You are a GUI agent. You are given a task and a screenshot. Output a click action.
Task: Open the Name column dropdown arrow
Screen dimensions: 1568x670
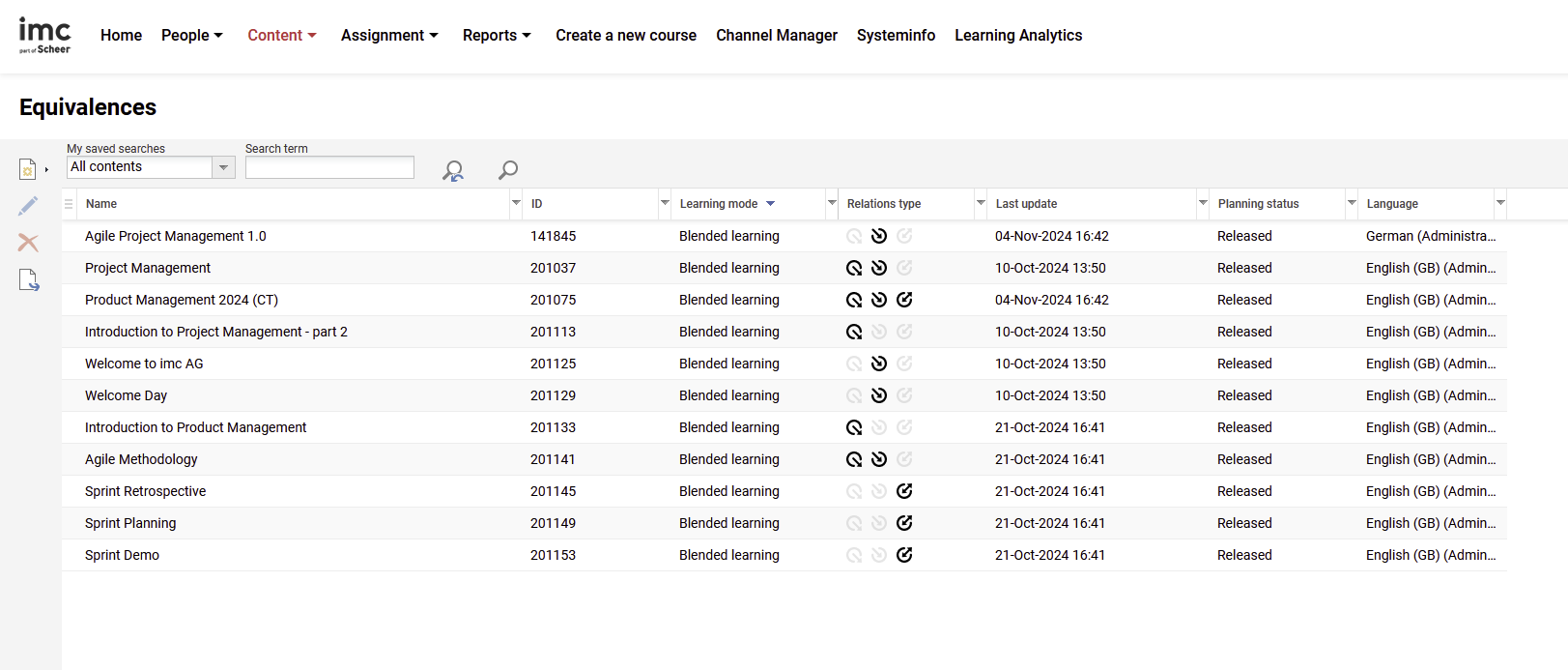516,203
